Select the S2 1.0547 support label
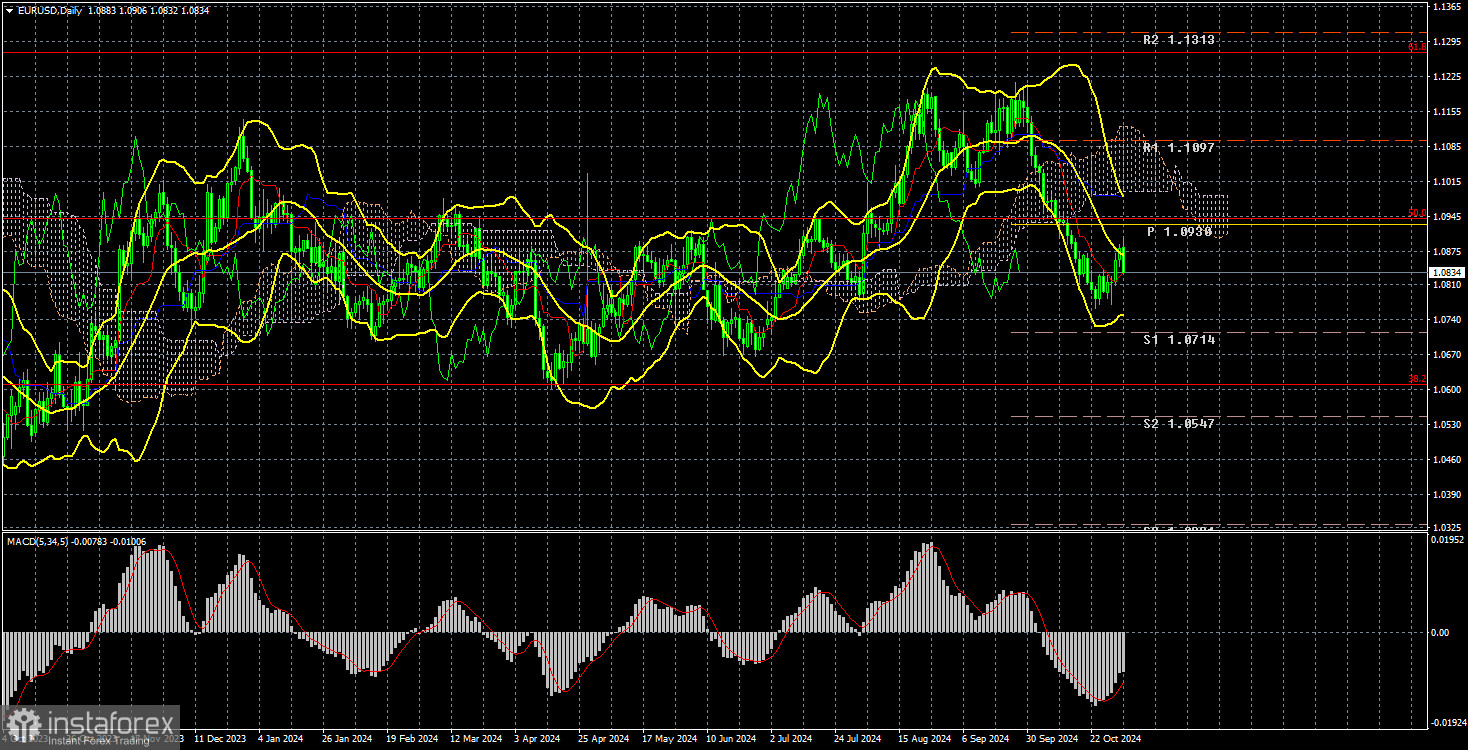 [x=1180, y=423]
